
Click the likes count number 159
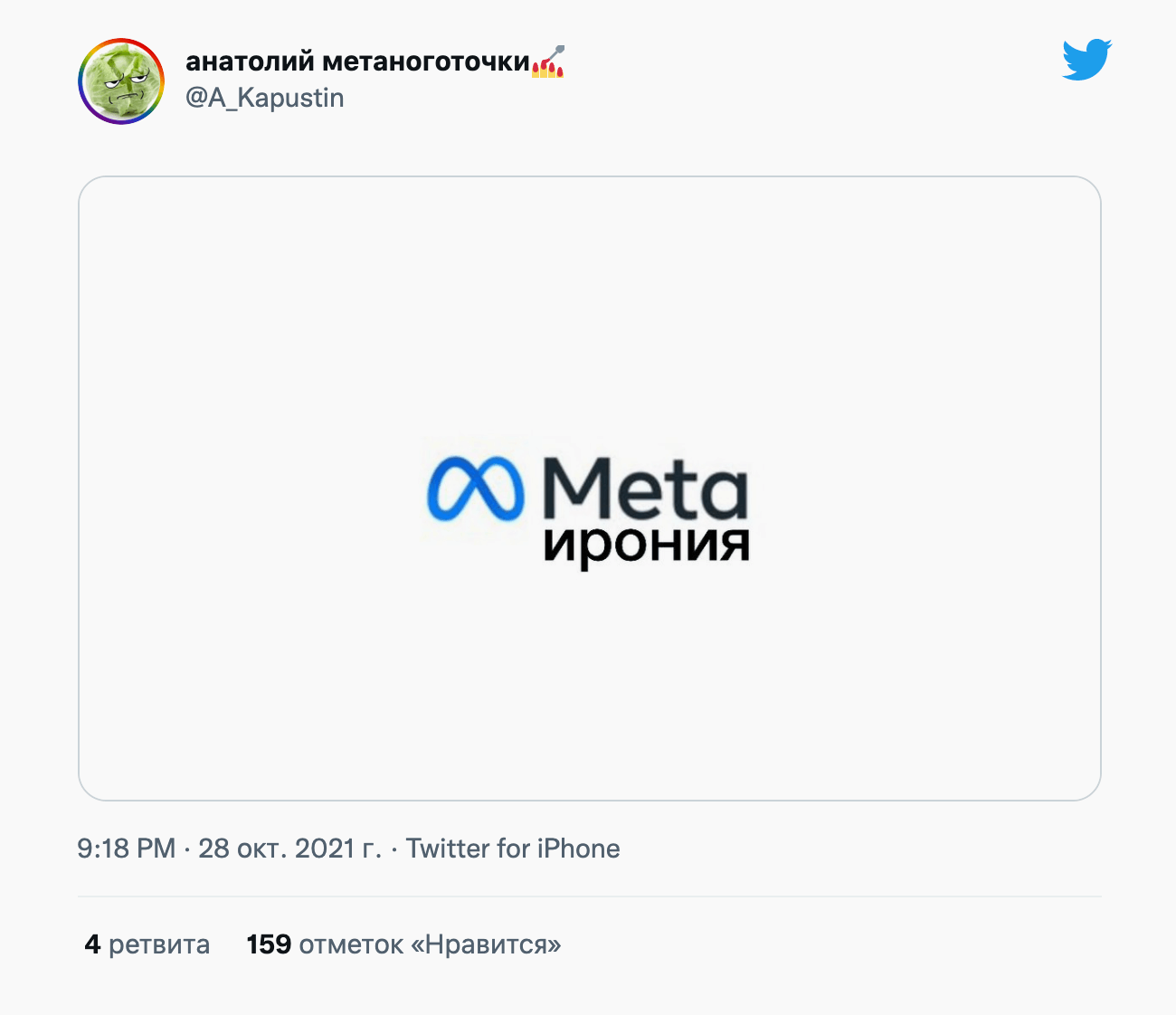coord(269,944)
